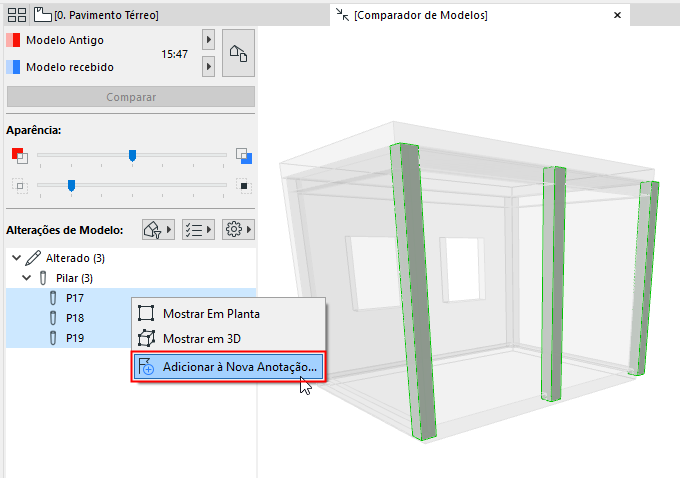Click the pencil icon beside Alterado
Image resolution: width=680 pixels, height=478 pixels.
[x=33, y=258]
